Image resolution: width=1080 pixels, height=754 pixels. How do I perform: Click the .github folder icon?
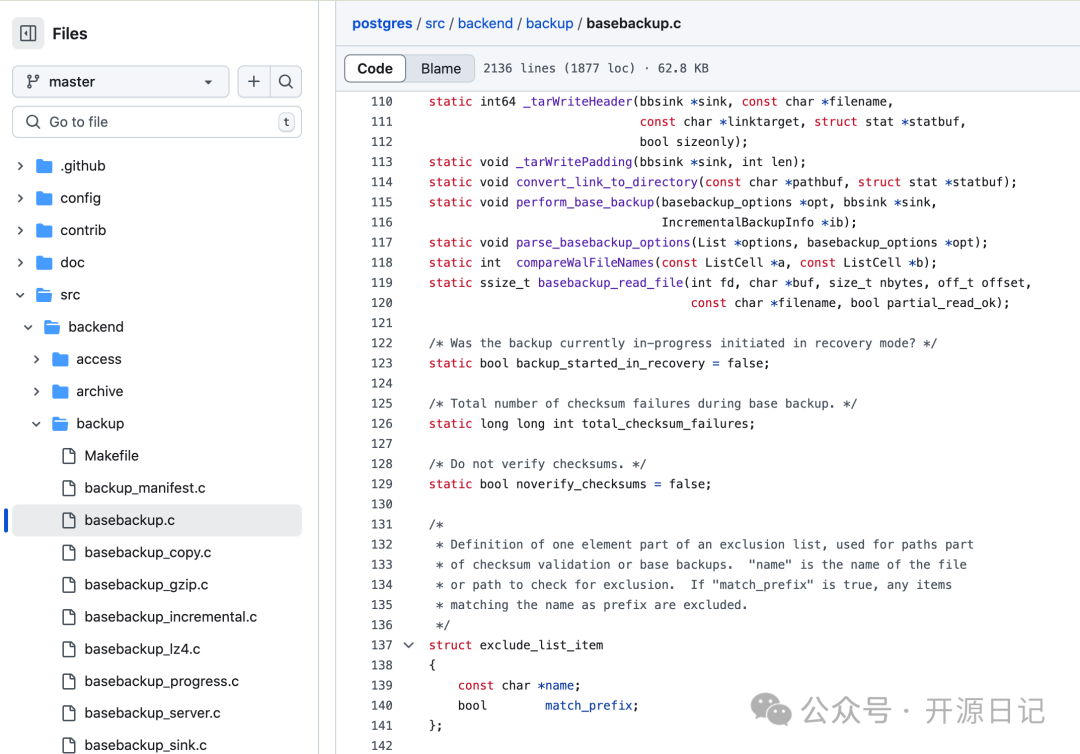(44, 166)
